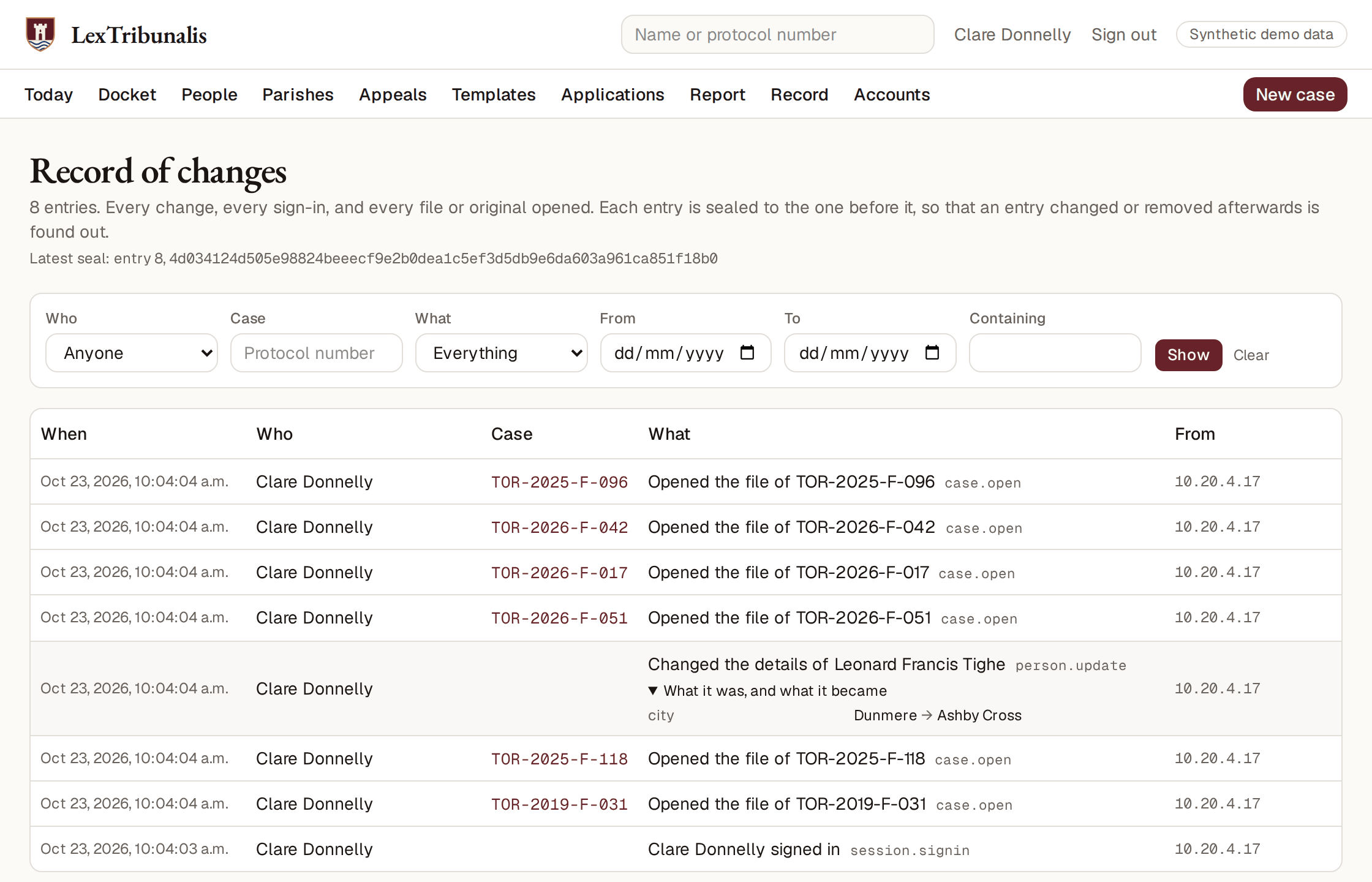Open case link TOR-2019-F-031
Viewport: 1372px width, 882px height.
[x=559, y=804]
